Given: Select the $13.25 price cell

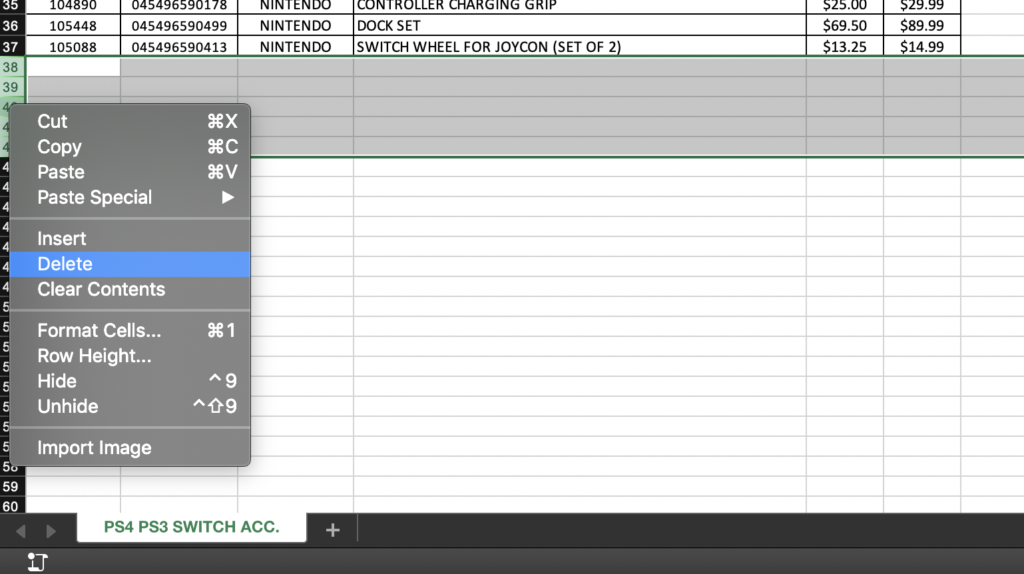Looking at the screenshot, I should click(x=844, y=46).
